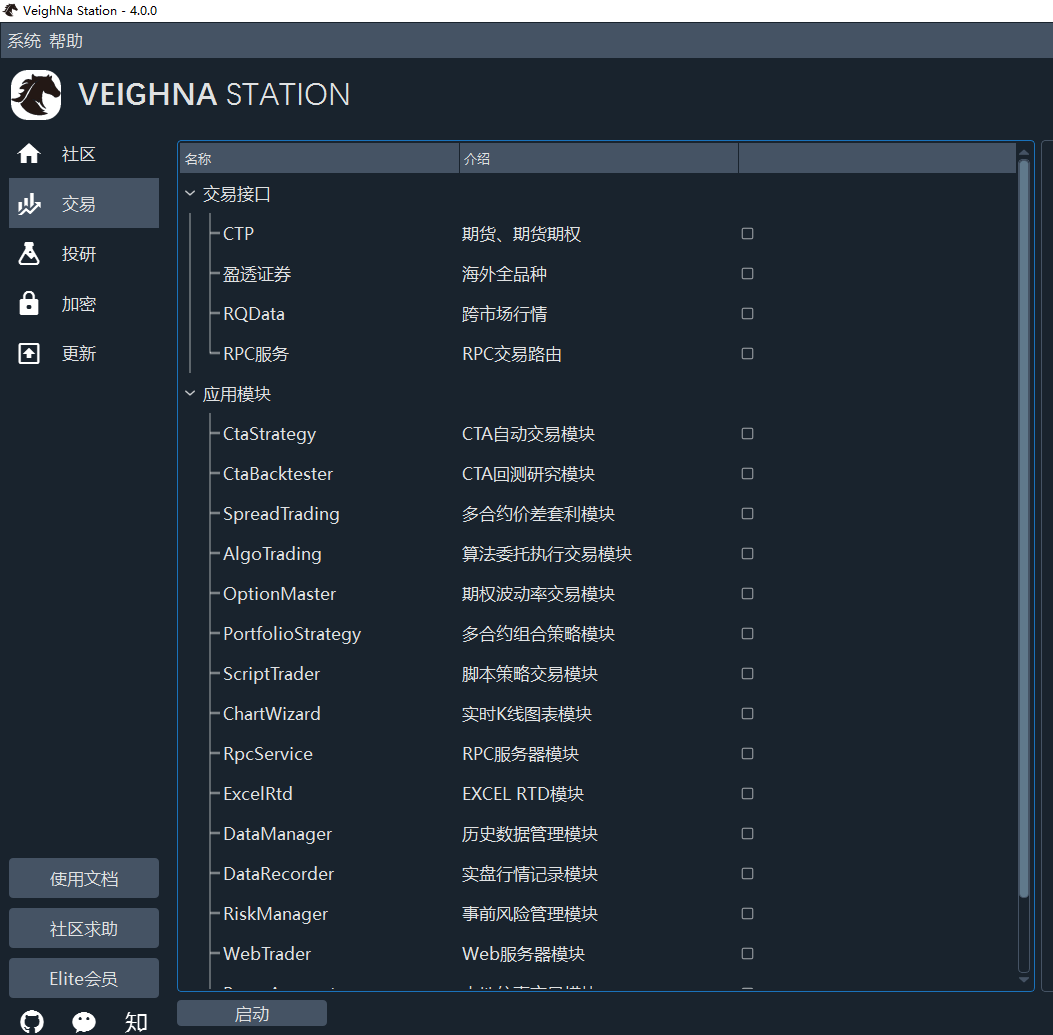Select the RPC服务 tree row
This screenshot has height=1035, width=1053.
pos(598,353)
